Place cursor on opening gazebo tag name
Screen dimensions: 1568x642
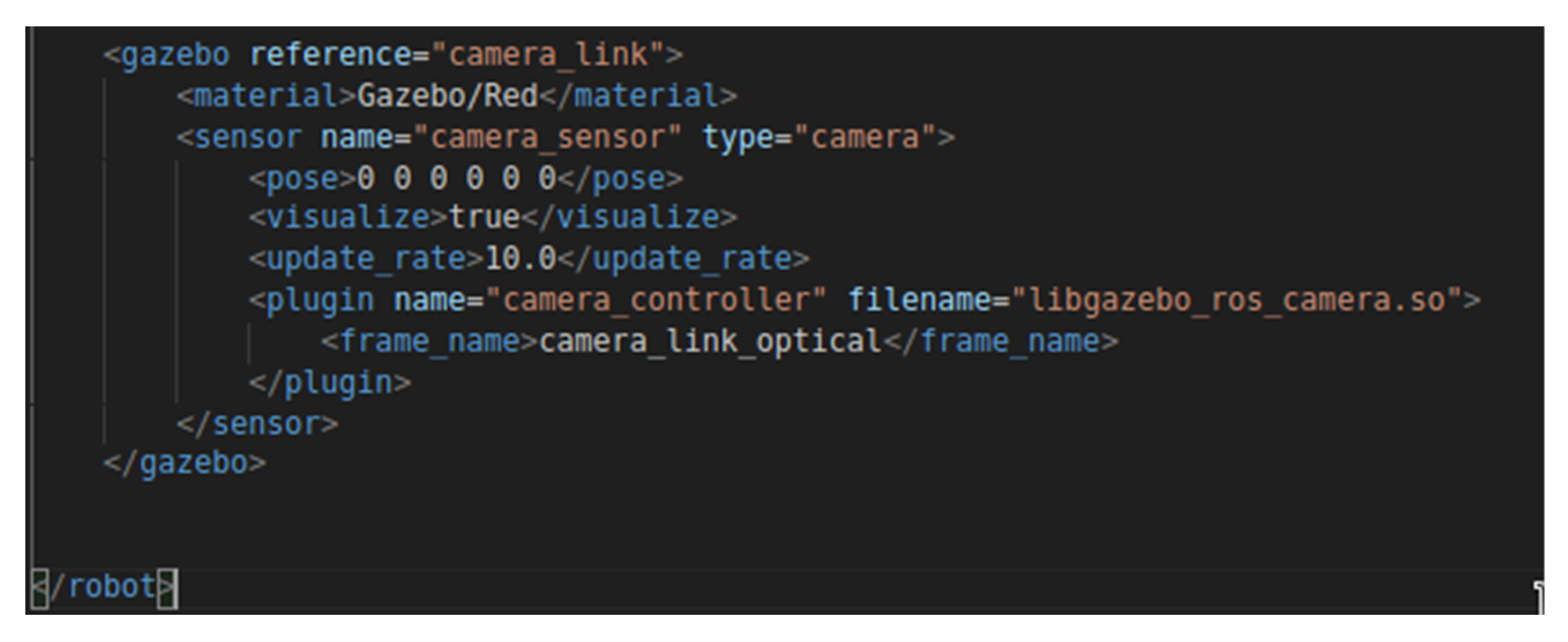[175, 55]
